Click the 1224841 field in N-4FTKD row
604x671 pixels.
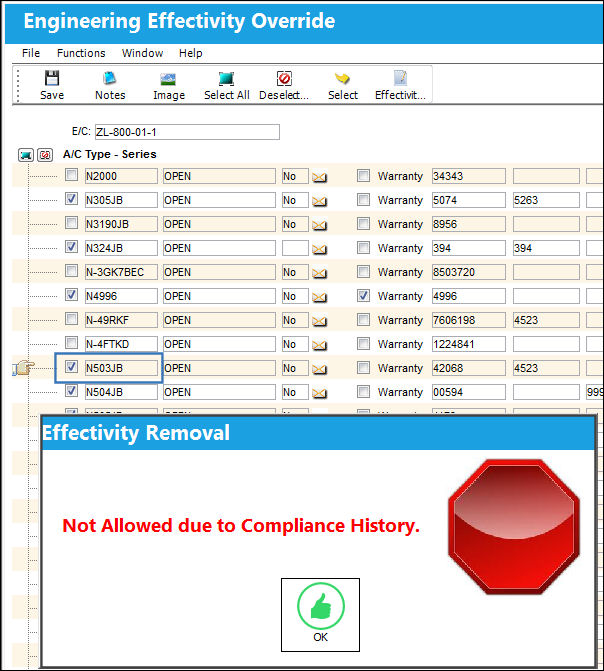pyautogui.click(x=468, y=344)
